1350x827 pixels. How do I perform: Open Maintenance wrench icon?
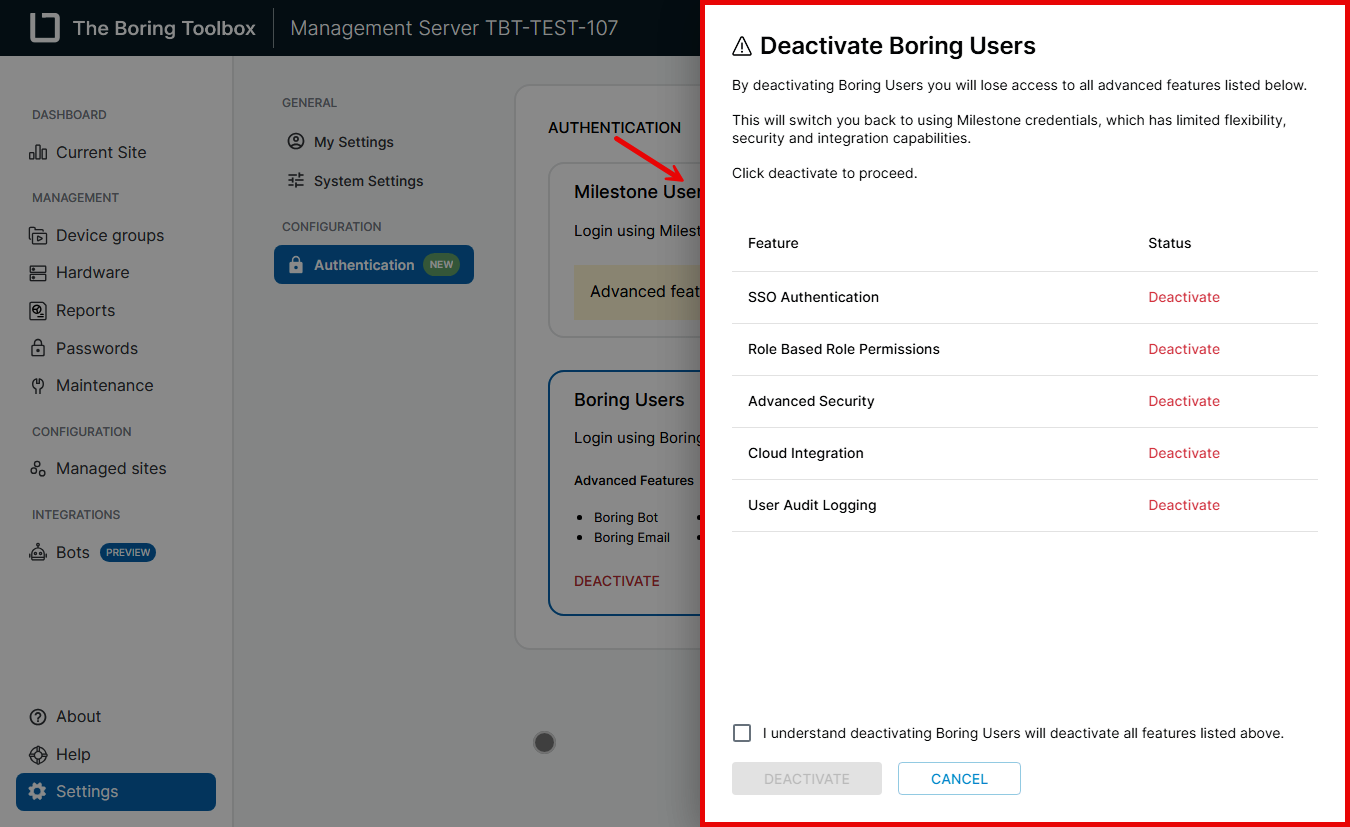point(38,386)
